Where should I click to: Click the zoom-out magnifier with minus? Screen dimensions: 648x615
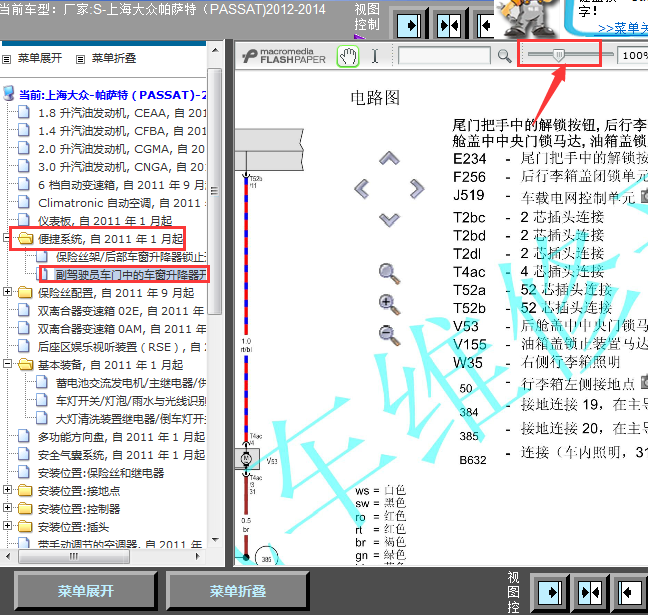click(389, 336)
